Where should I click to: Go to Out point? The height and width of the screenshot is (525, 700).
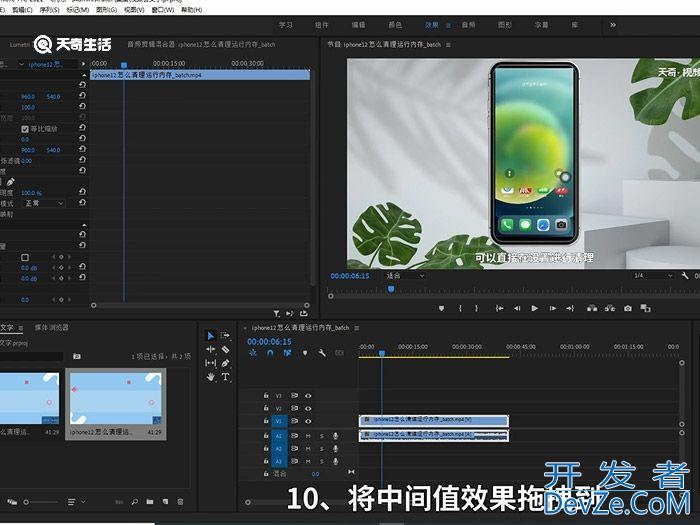pos(570,308)
